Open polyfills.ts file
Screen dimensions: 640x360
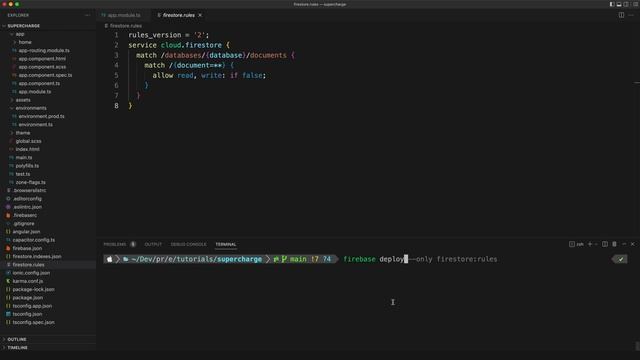click(x=27, y=166)
